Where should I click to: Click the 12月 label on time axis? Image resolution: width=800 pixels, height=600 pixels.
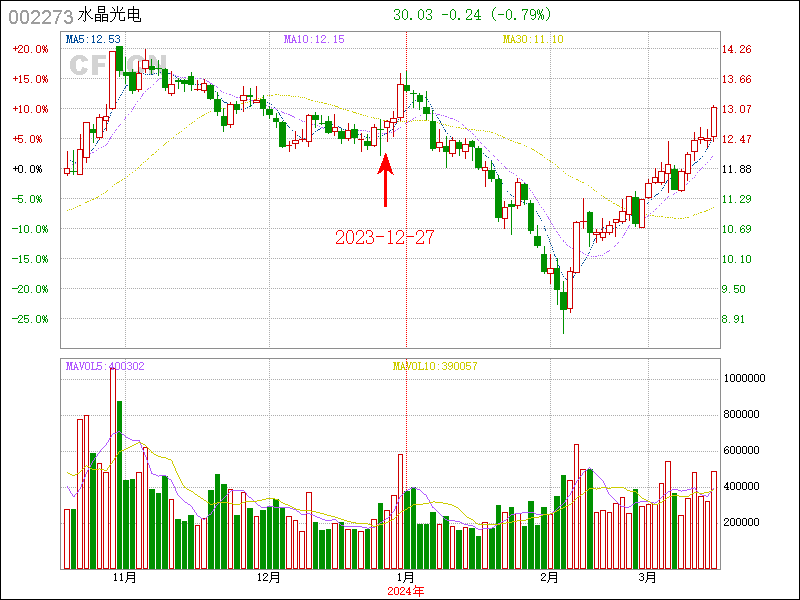(268, 578)
